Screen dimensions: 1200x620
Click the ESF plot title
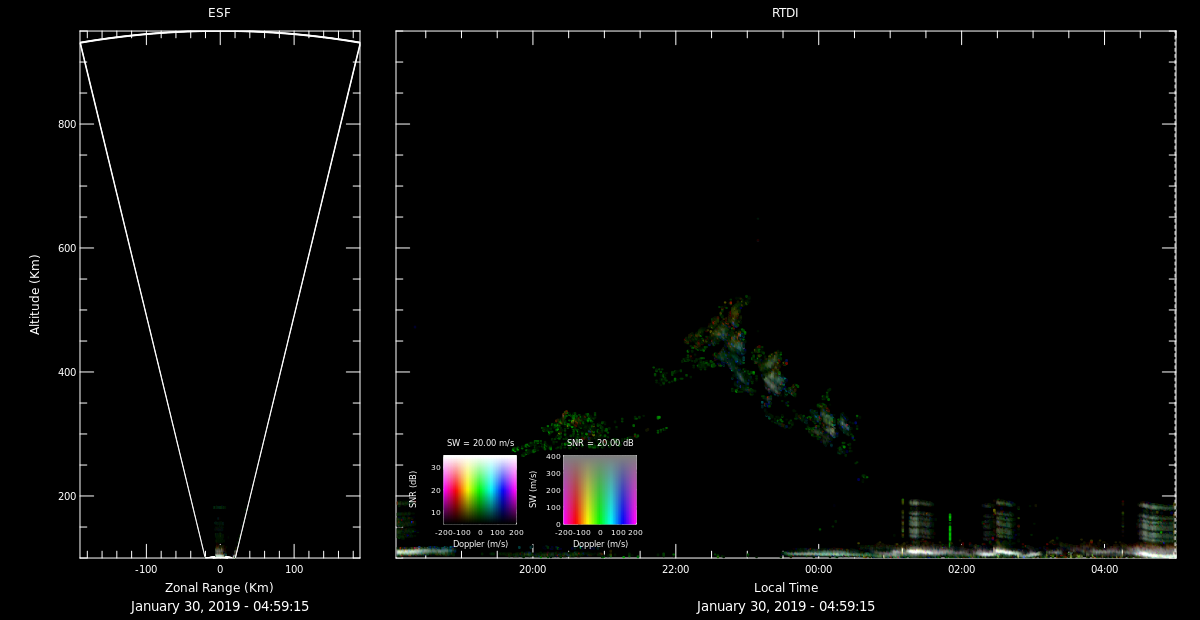219,13
